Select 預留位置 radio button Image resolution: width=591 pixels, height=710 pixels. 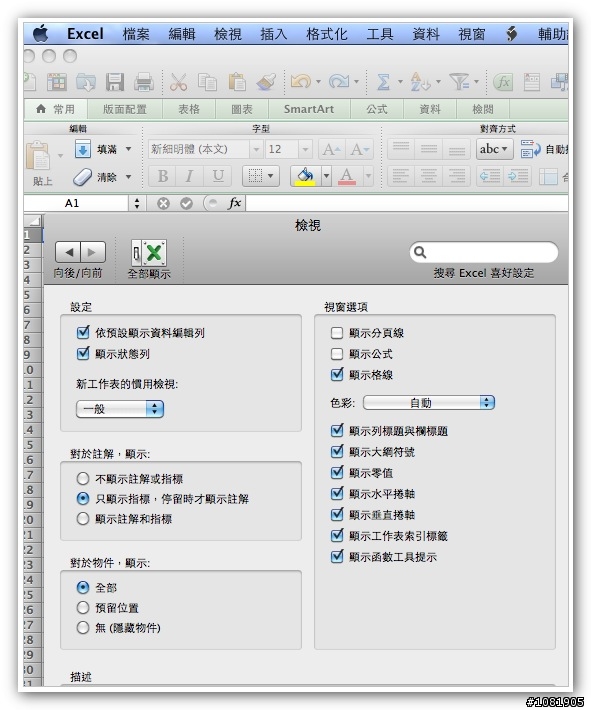pos(83,608)
